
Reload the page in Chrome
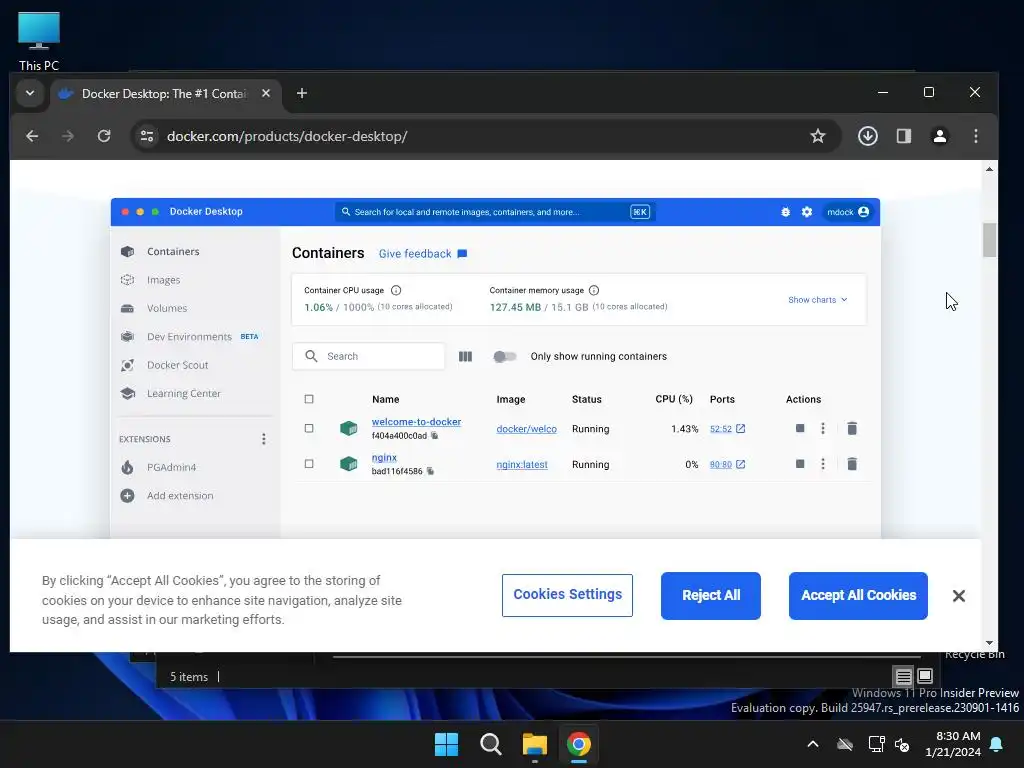(x=104, y=136)
